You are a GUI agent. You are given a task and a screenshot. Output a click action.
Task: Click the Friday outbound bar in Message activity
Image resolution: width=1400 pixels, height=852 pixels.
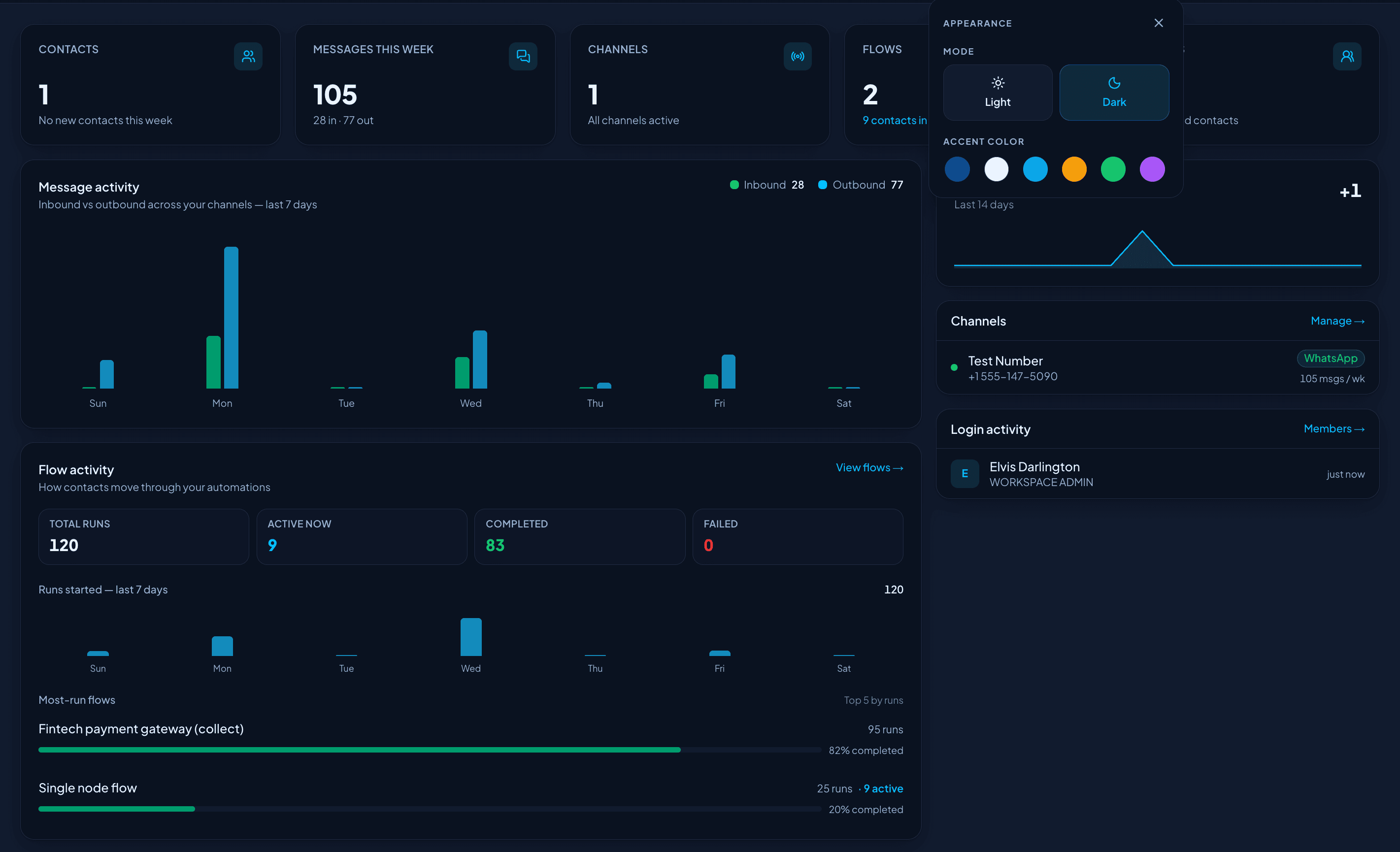[x=729, y=371]
